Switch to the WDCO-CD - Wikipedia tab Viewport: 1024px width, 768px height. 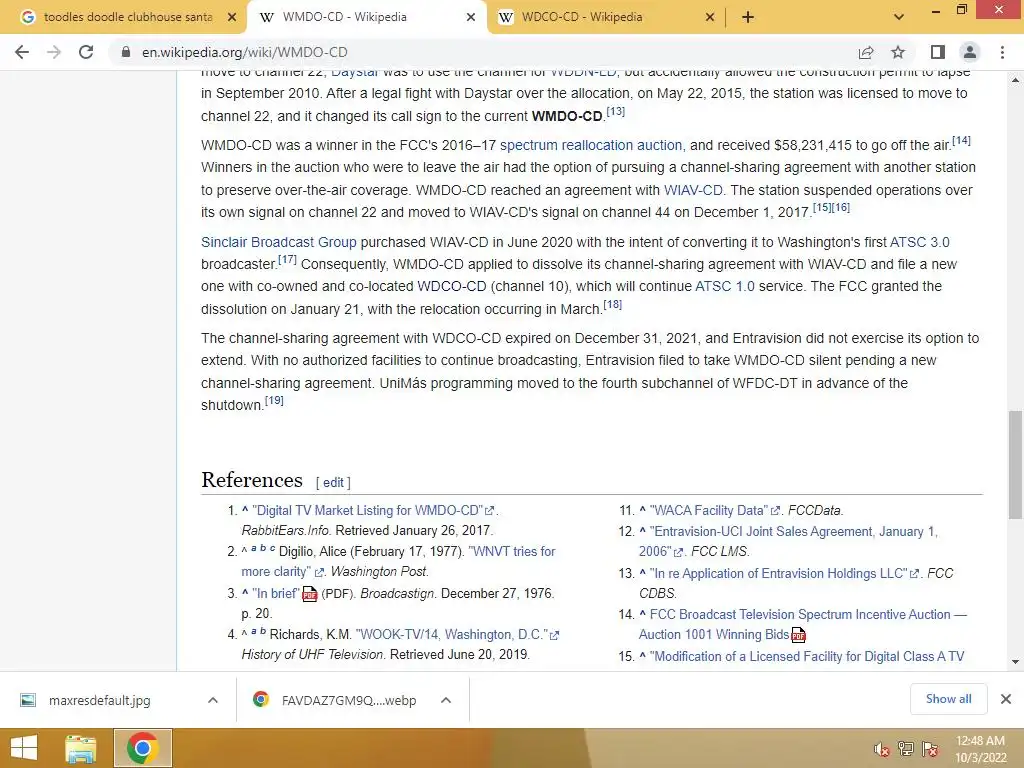click(583, 17)
